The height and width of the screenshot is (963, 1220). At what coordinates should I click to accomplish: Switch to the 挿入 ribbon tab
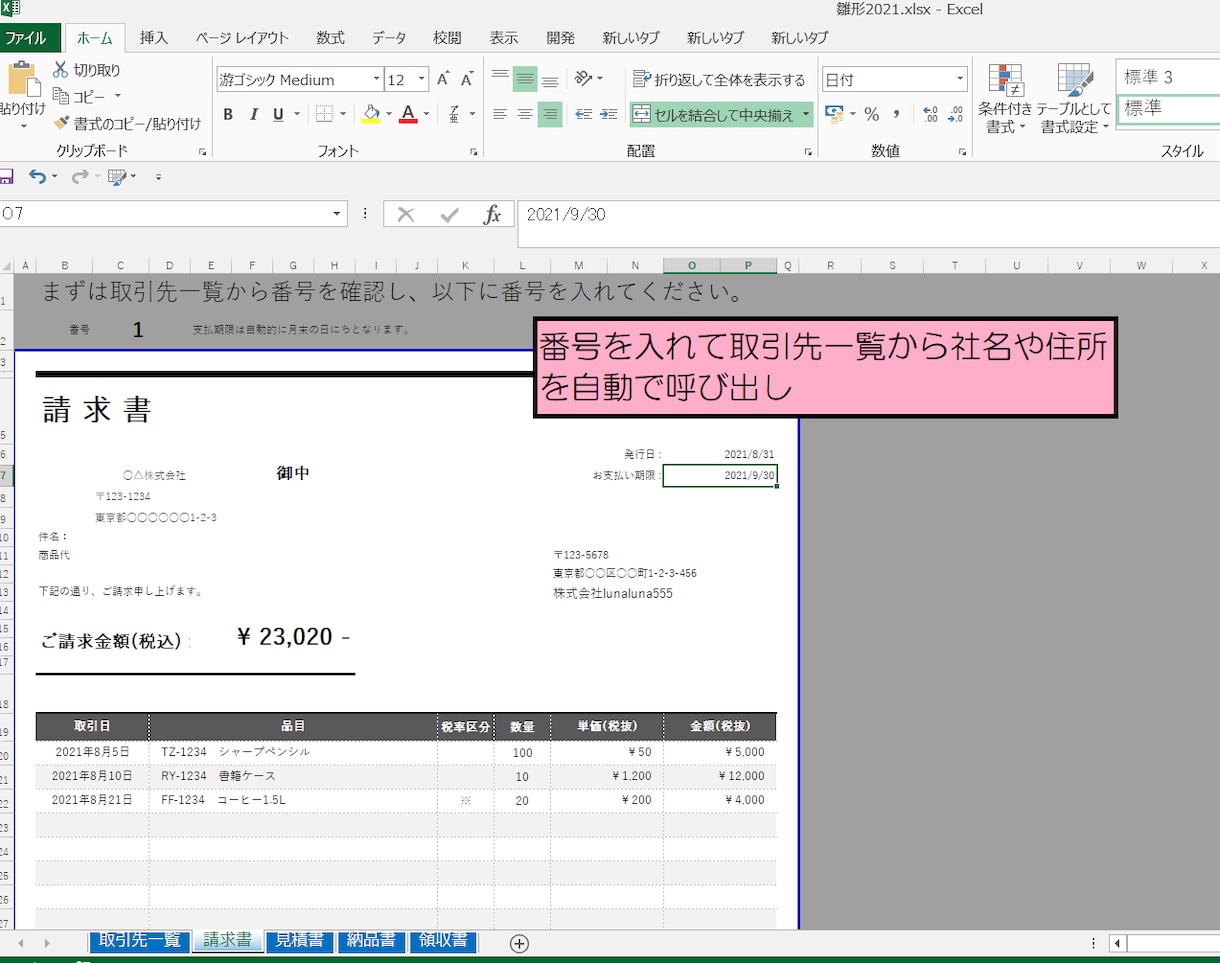pos(154,38)
